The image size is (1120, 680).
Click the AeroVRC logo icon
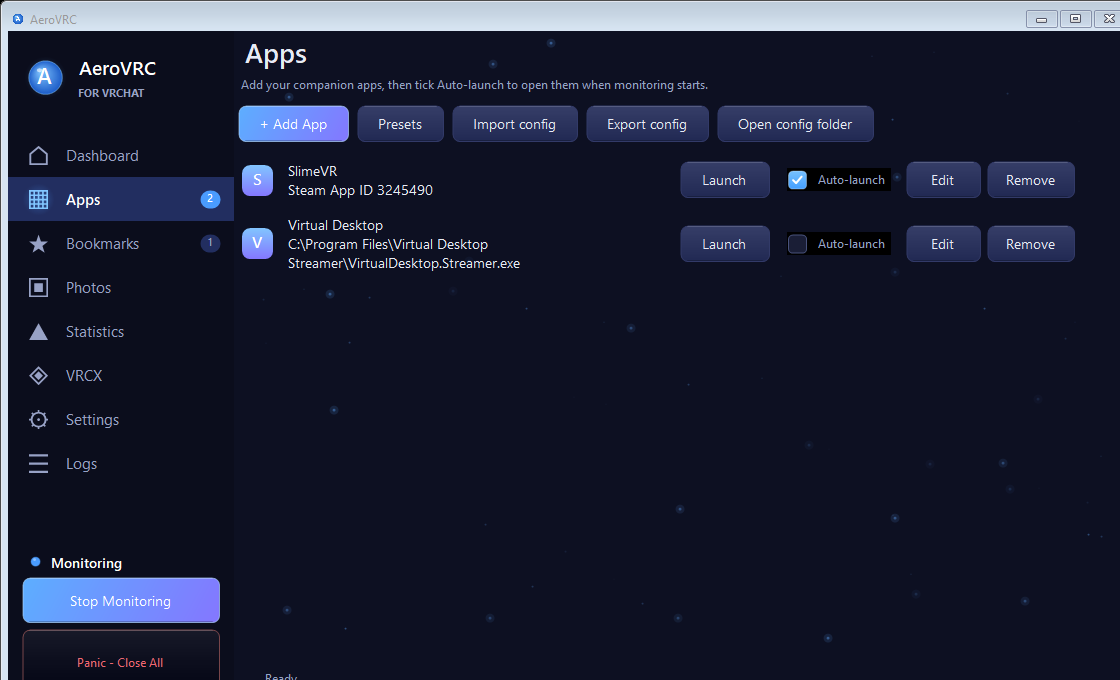[x=45, y=77]
